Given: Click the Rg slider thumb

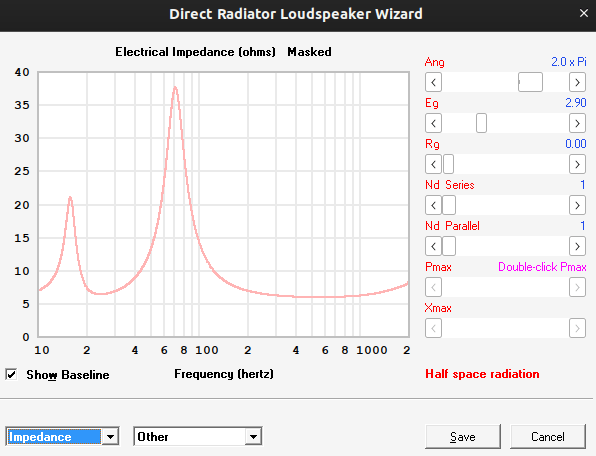Looking at the screenshot, I should [x=449, y=164].
